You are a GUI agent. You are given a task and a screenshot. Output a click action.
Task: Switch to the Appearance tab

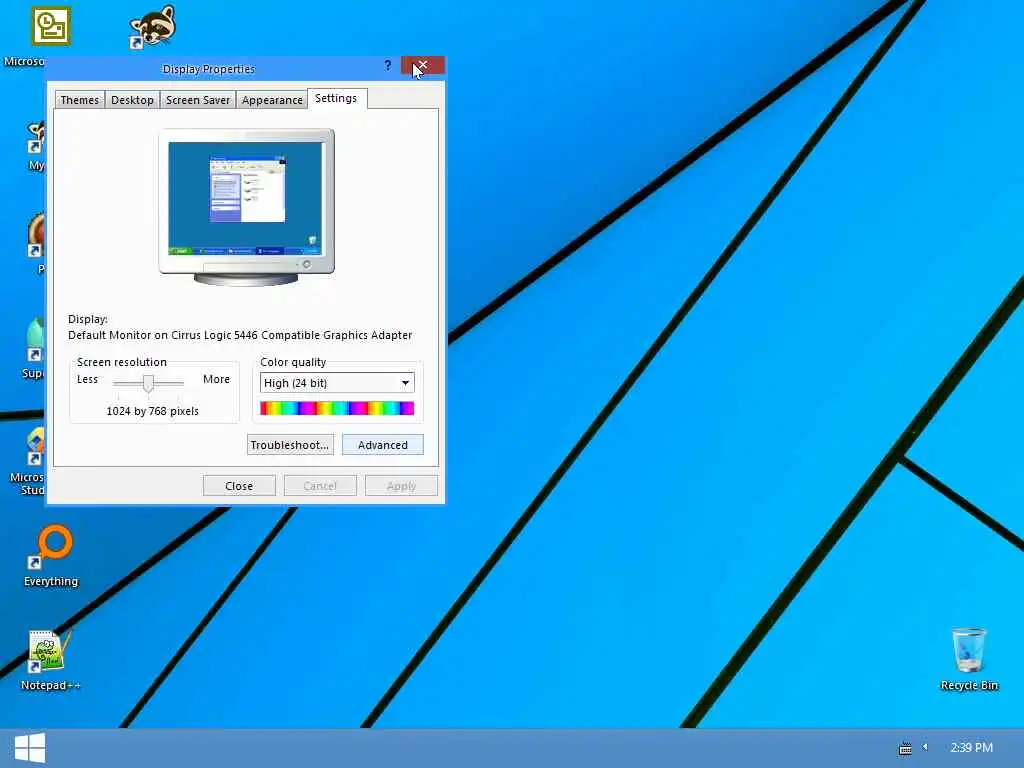272,100
